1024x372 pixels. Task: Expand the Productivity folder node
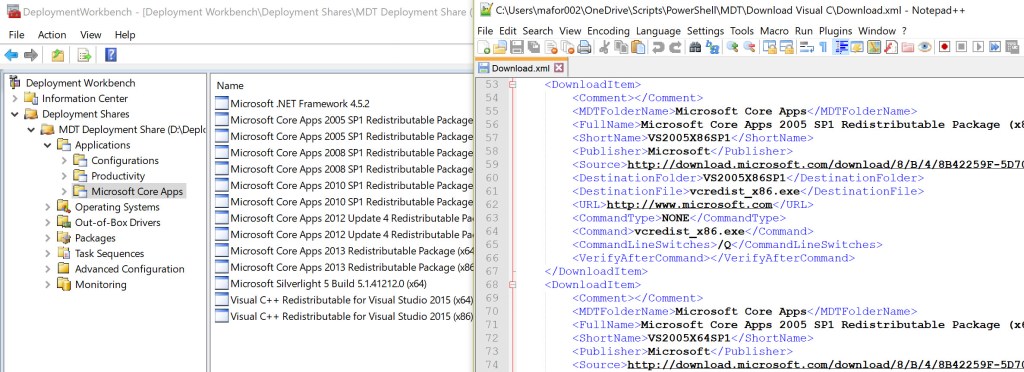[64, 176]
